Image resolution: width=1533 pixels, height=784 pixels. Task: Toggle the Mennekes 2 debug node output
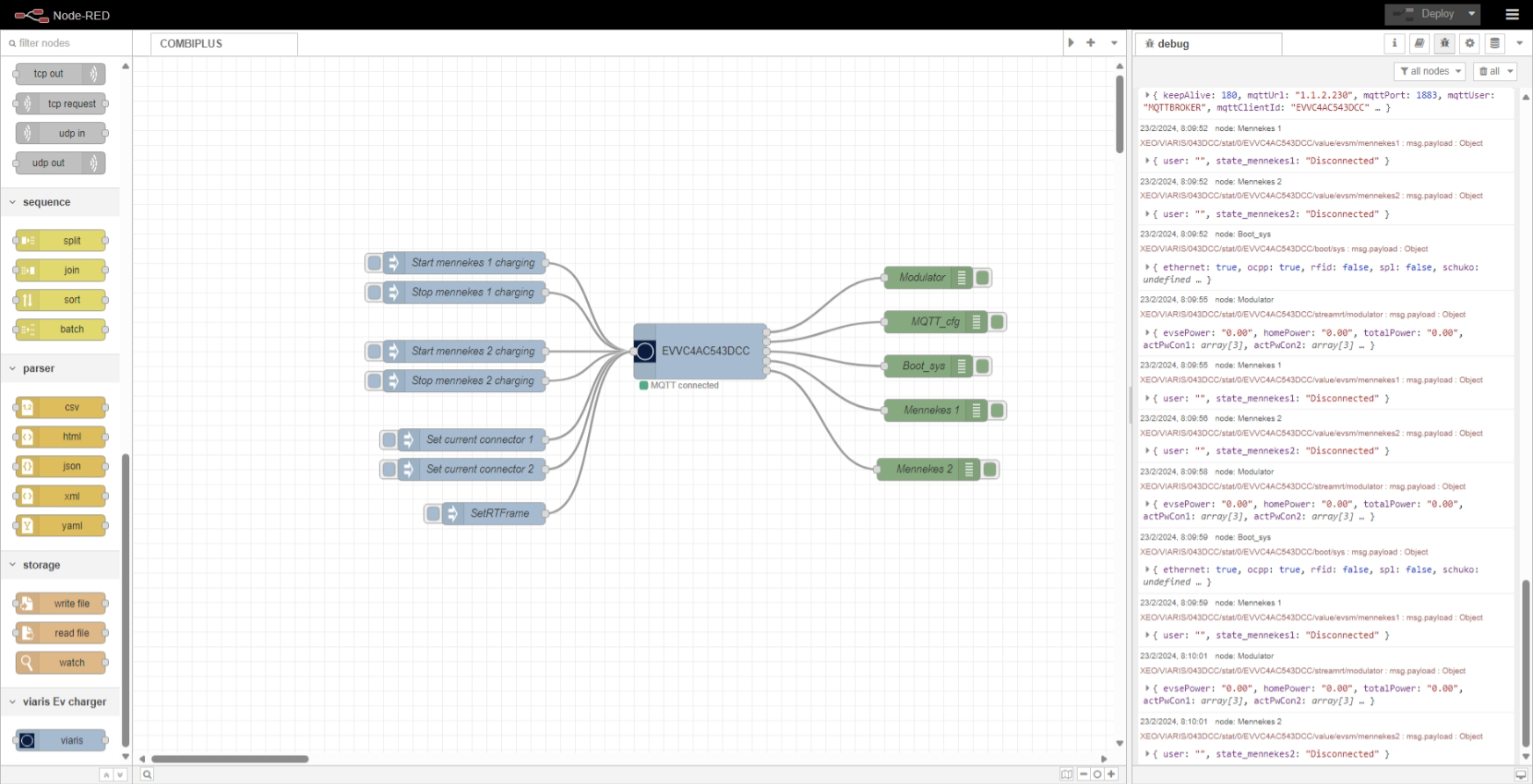pyautogui.click(x=990, y=469)
